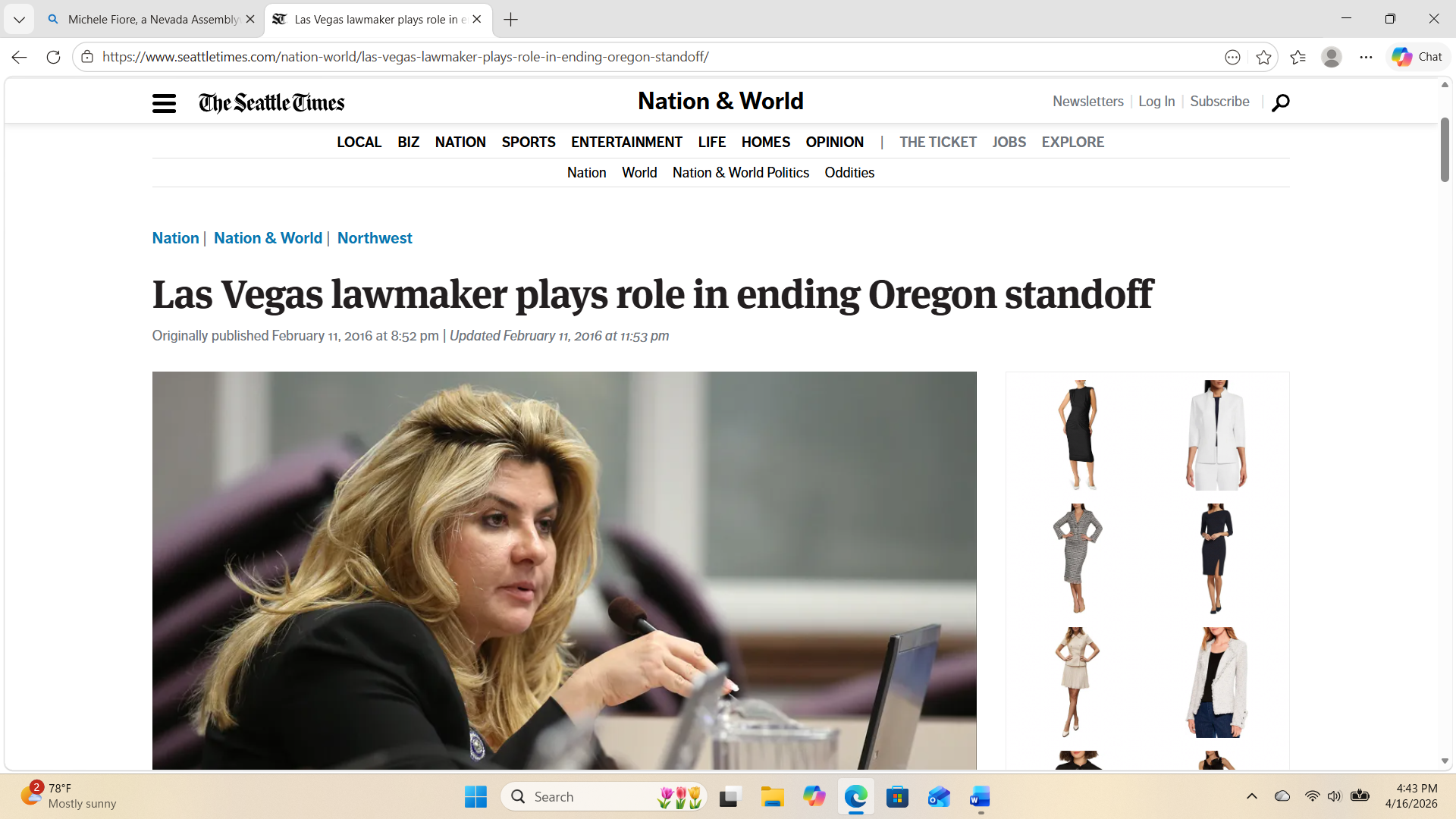Open the hamburger menu icon

click(164, 103)
